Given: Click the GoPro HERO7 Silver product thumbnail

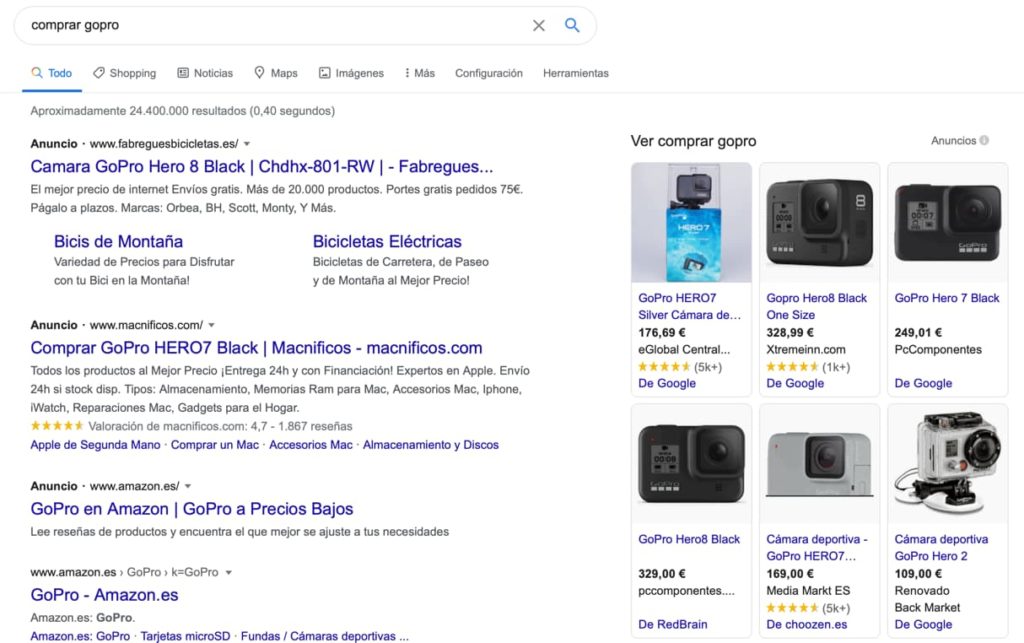Looking at the screenshot, I should 691,219.
